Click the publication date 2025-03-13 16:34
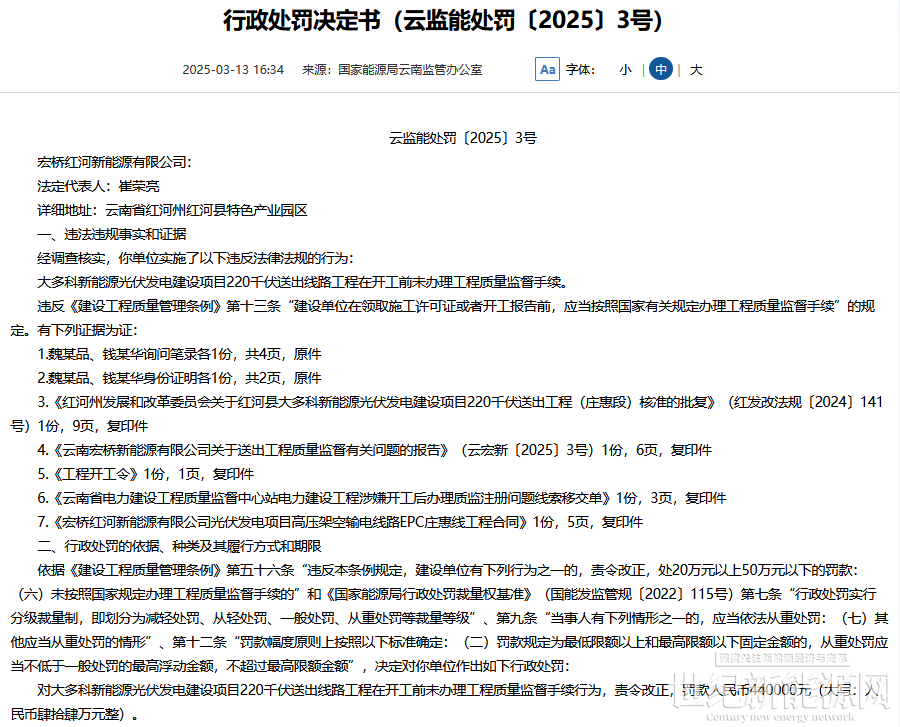900x727 pixels. pos(233,70)
